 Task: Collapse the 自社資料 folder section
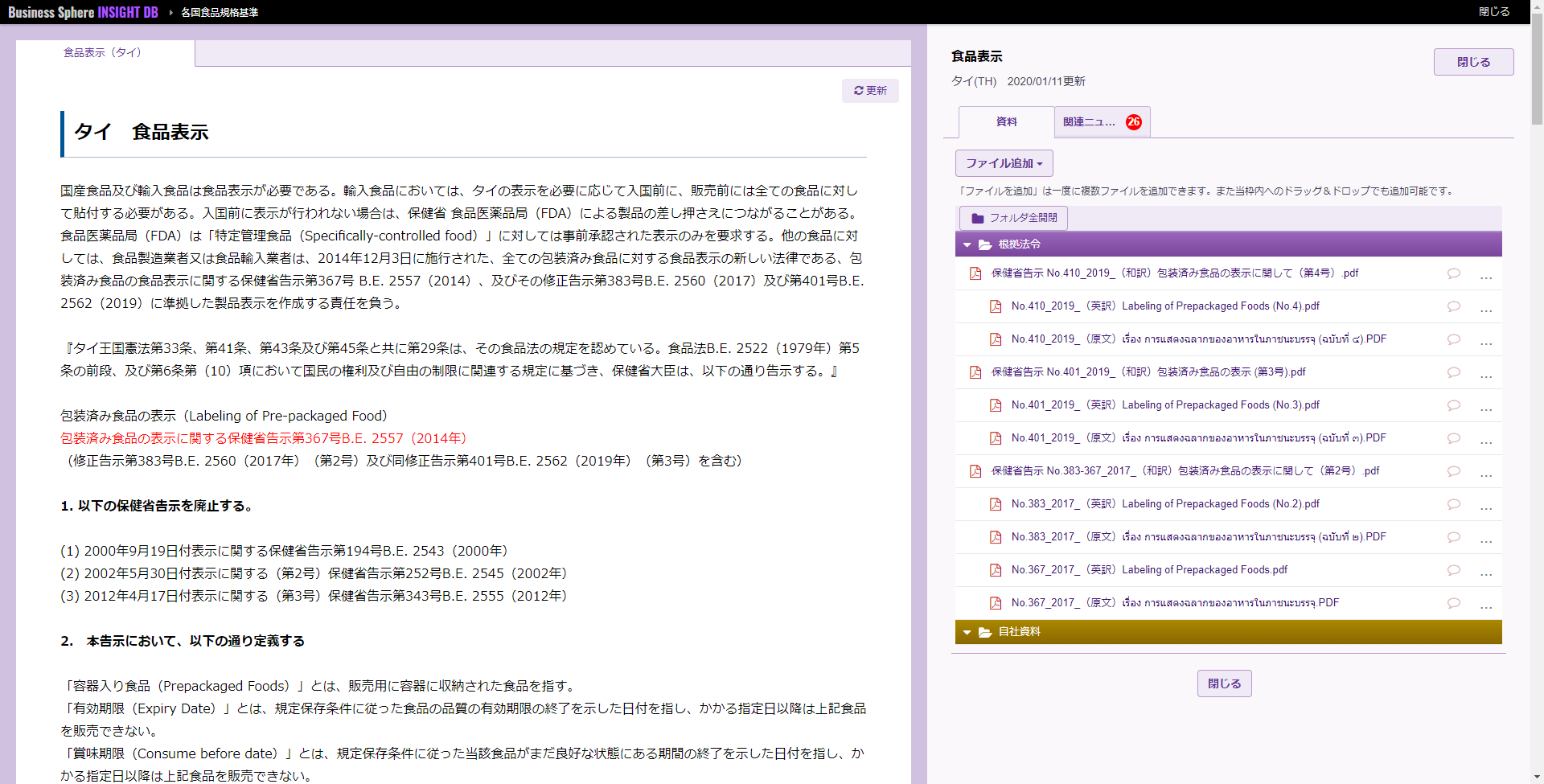click(x=967, y=632)
